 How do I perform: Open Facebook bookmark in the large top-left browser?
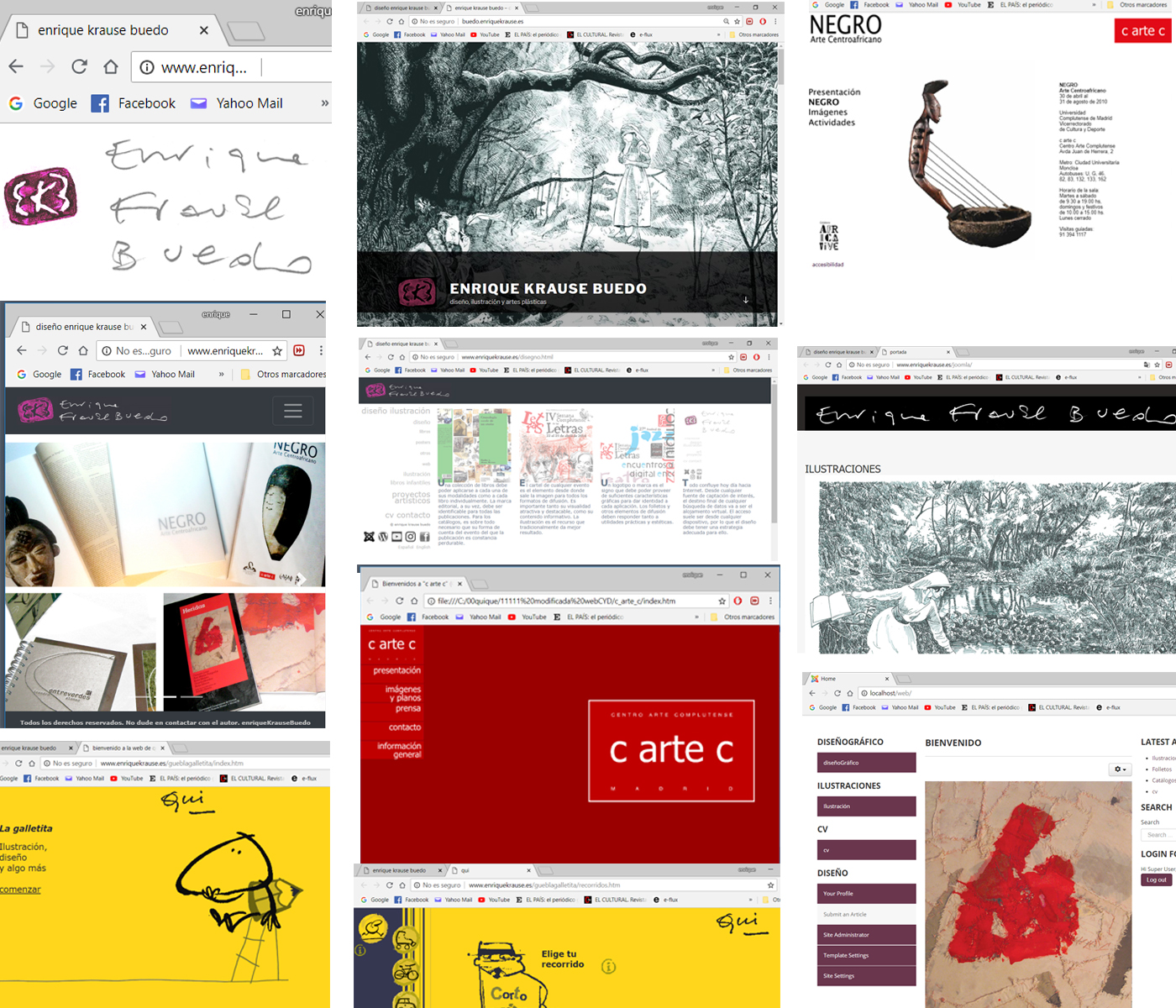(x=134, y=103)
